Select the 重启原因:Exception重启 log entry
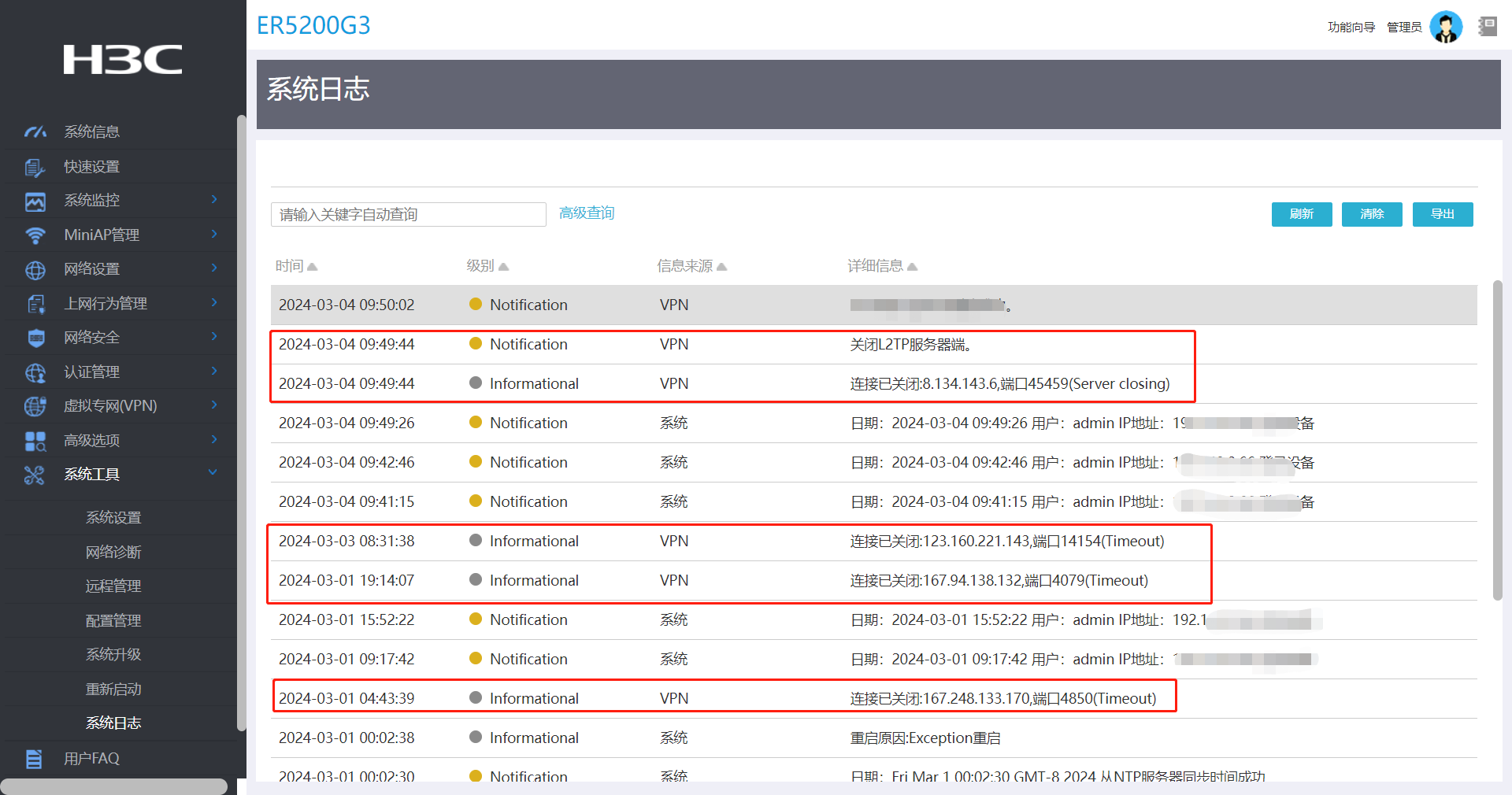This screenshot has height=795, width=1512. click(x=874, y=738)
